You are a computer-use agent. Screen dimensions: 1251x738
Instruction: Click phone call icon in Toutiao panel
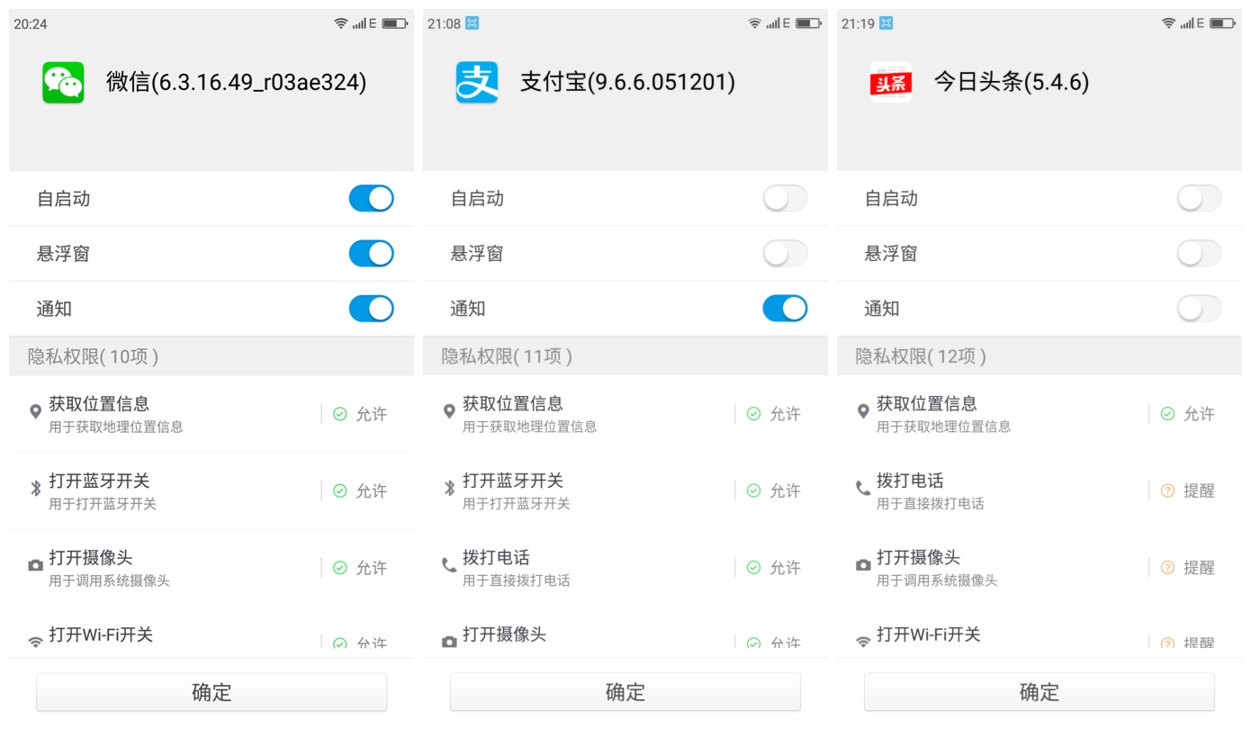863,489
